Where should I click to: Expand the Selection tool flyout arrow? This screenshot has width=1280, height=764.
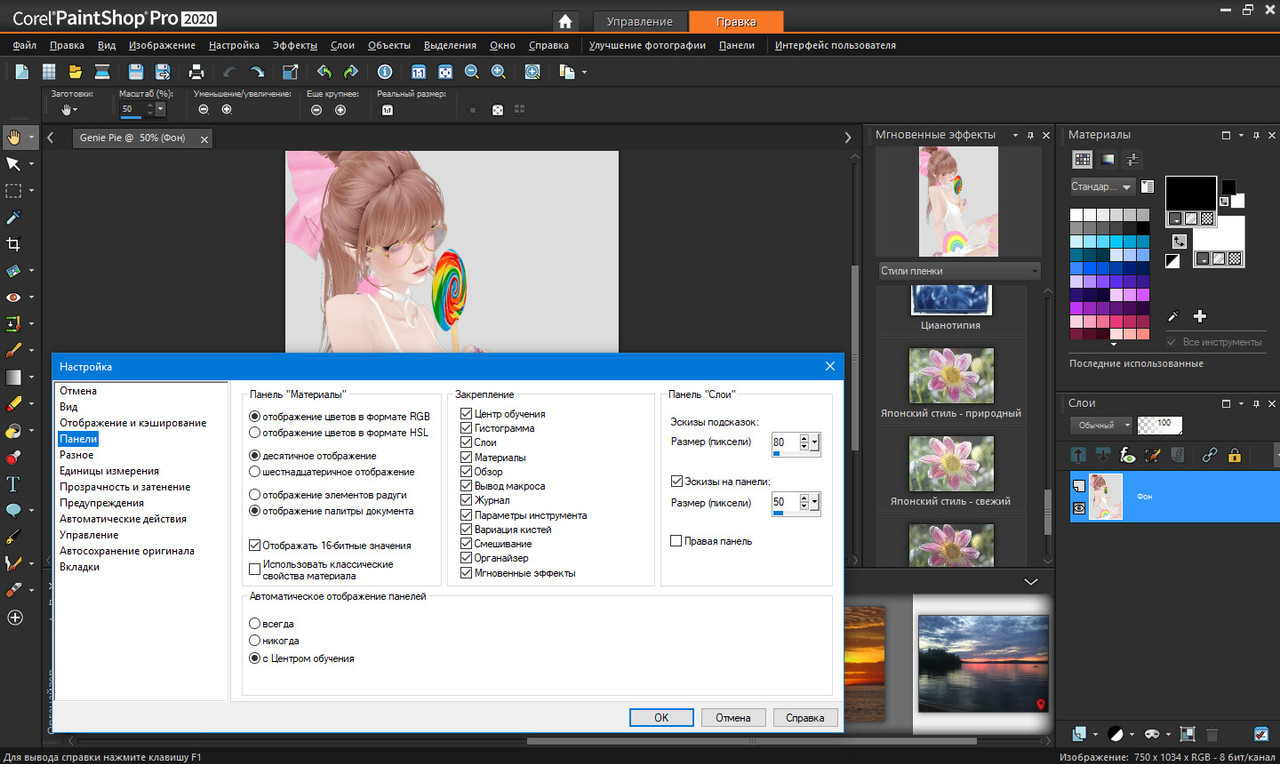pyautogui.click(x=32, y=191)
